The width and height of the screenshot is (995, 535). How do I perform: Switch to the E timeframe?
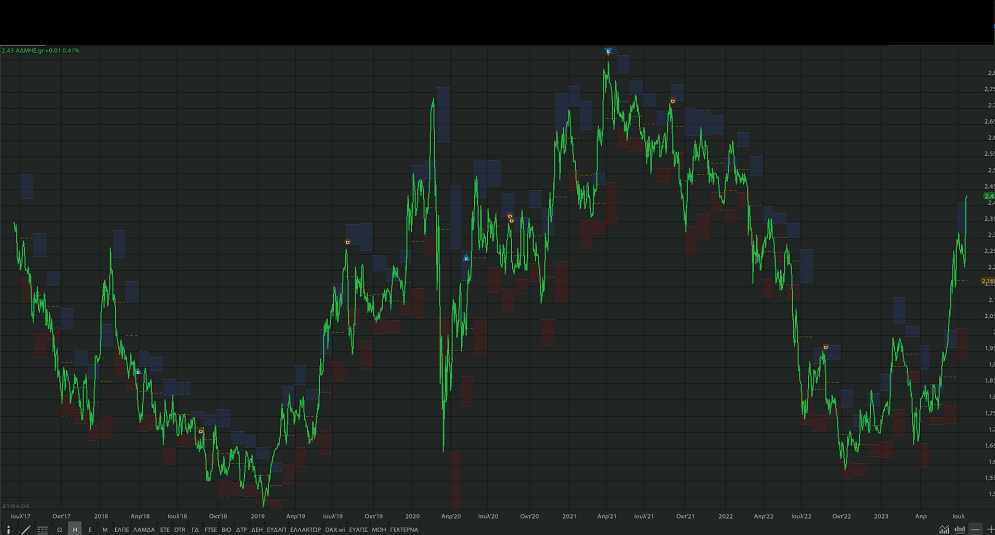pyautogui.click(x=90, y=529)
